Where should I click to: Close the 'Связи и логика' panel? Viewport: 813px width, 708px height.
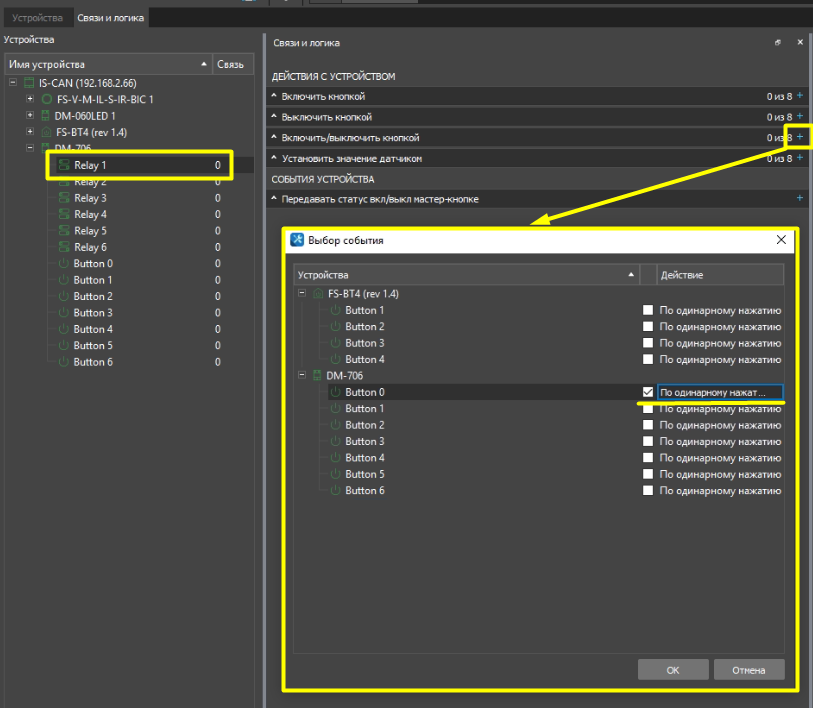click(x=799, y=43)
